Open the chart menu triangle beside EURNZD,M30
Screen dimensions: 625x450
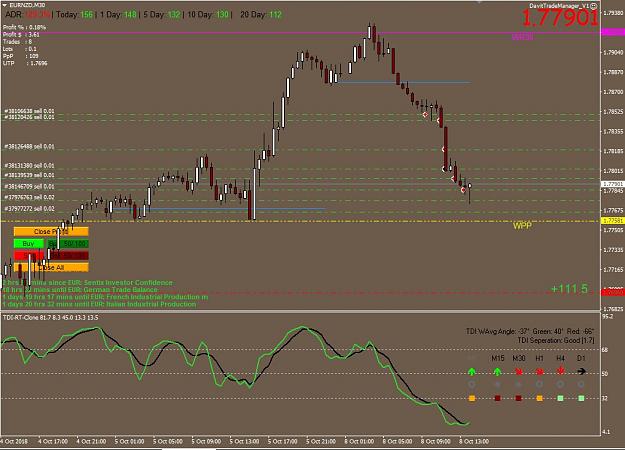pyautogui.click(x=4, y=5)
